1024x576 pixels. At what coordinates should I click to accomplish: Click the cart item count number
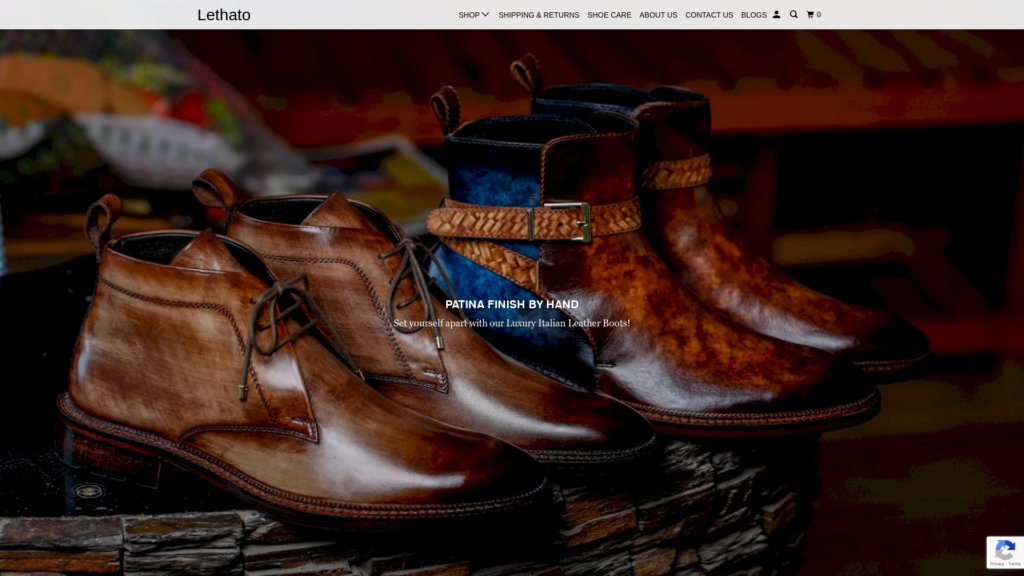tap(819, 15)
